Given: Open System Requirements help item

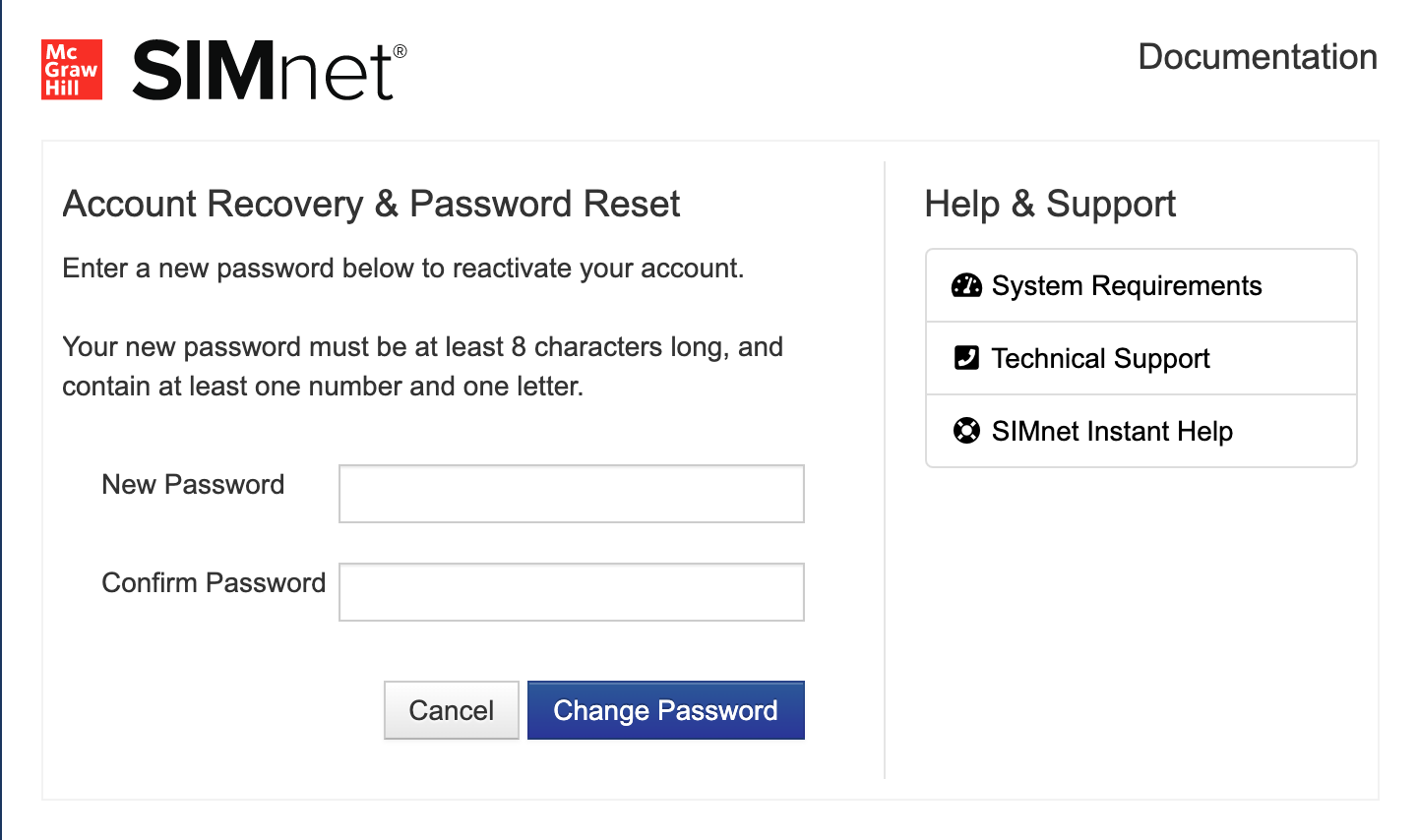Looking at the screenshot, I should click(1141, 285).
